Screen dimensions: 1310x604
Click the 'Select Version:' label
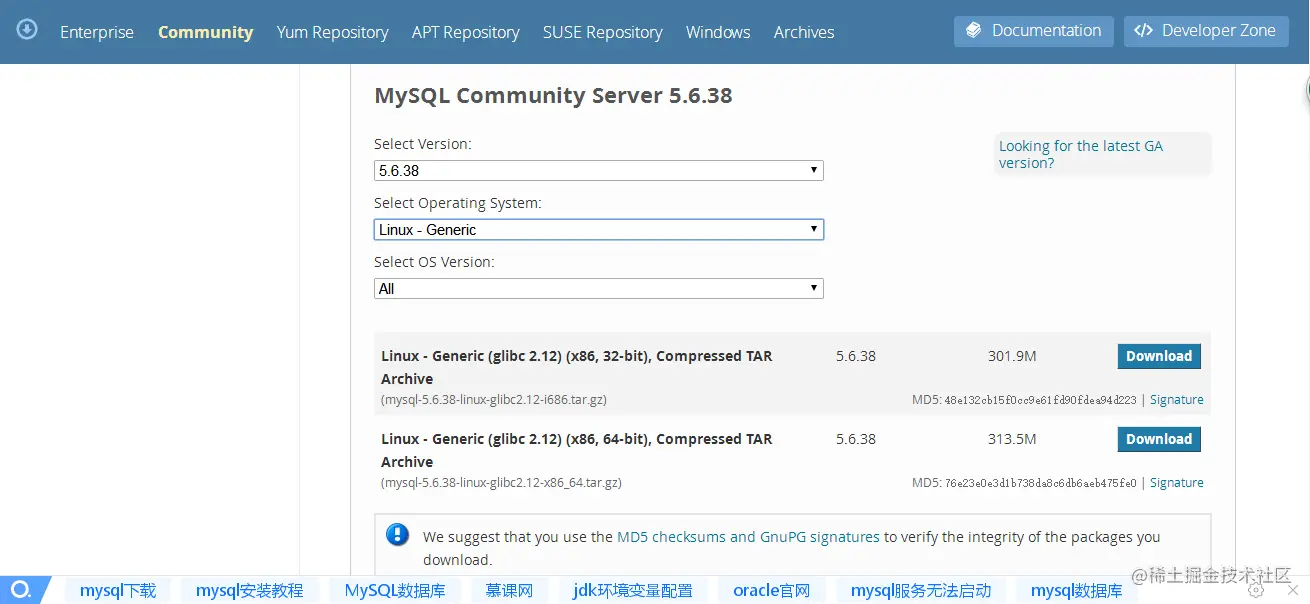point(423,144)
